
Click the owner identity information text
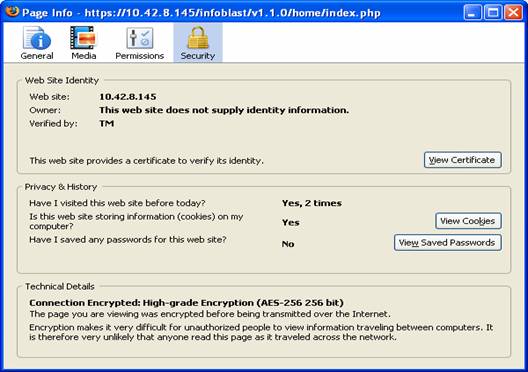click(224, 110)
